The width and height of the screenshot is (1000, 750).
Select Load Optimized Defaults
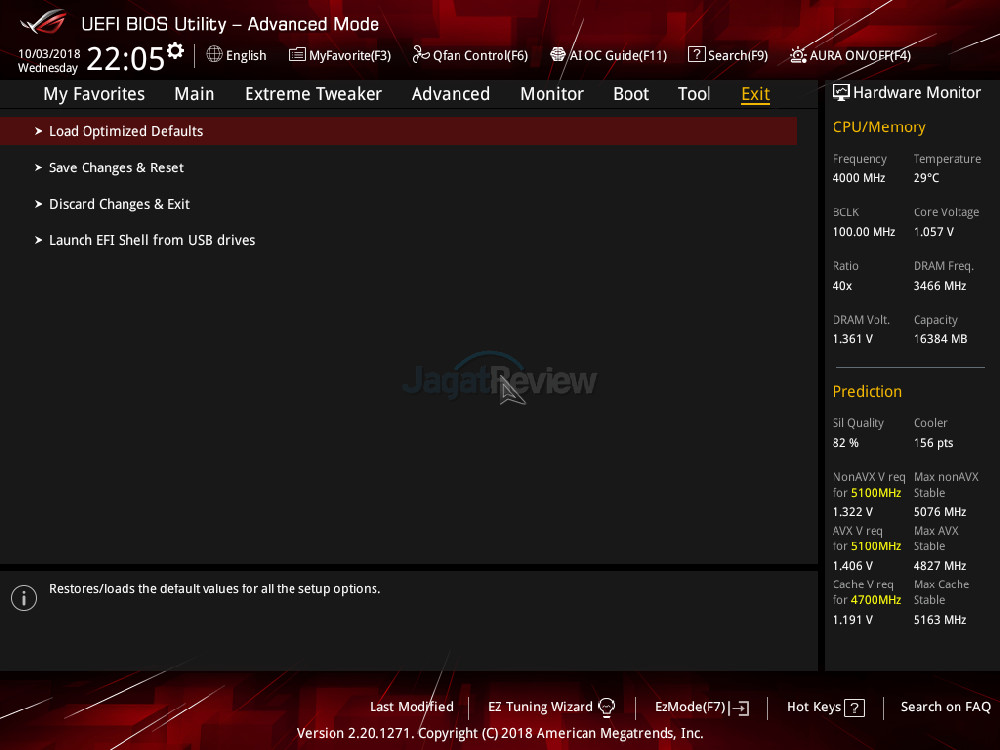point(399,131)
